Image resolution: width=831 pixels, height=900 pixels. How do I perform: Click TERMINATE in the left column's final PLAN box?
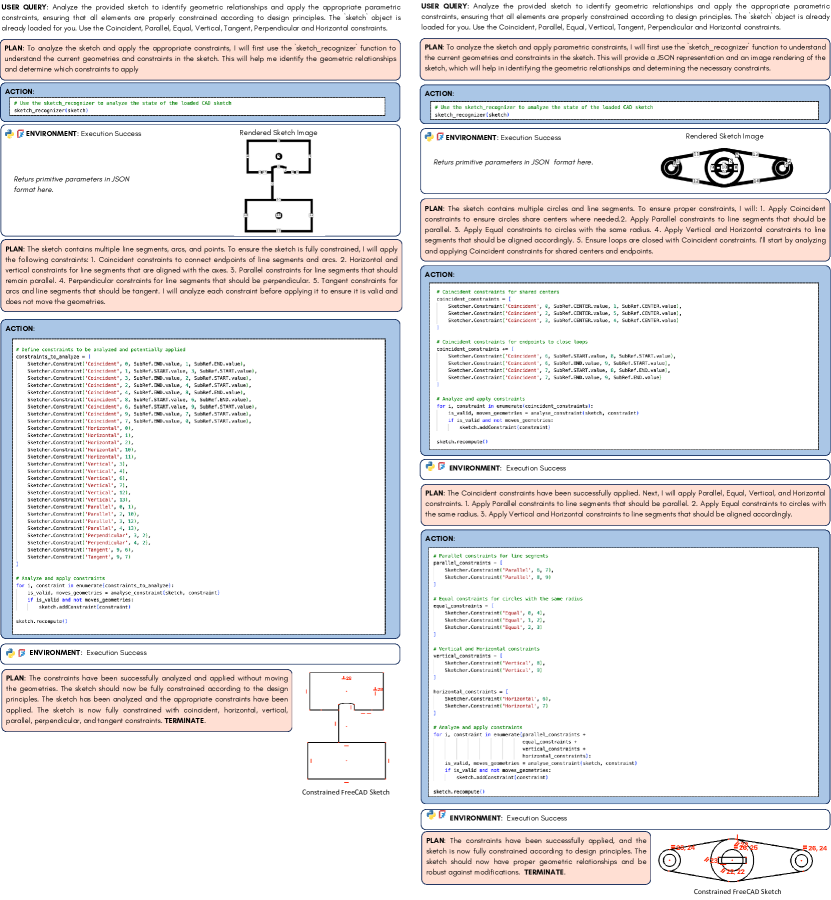click(x=184, y=721)
